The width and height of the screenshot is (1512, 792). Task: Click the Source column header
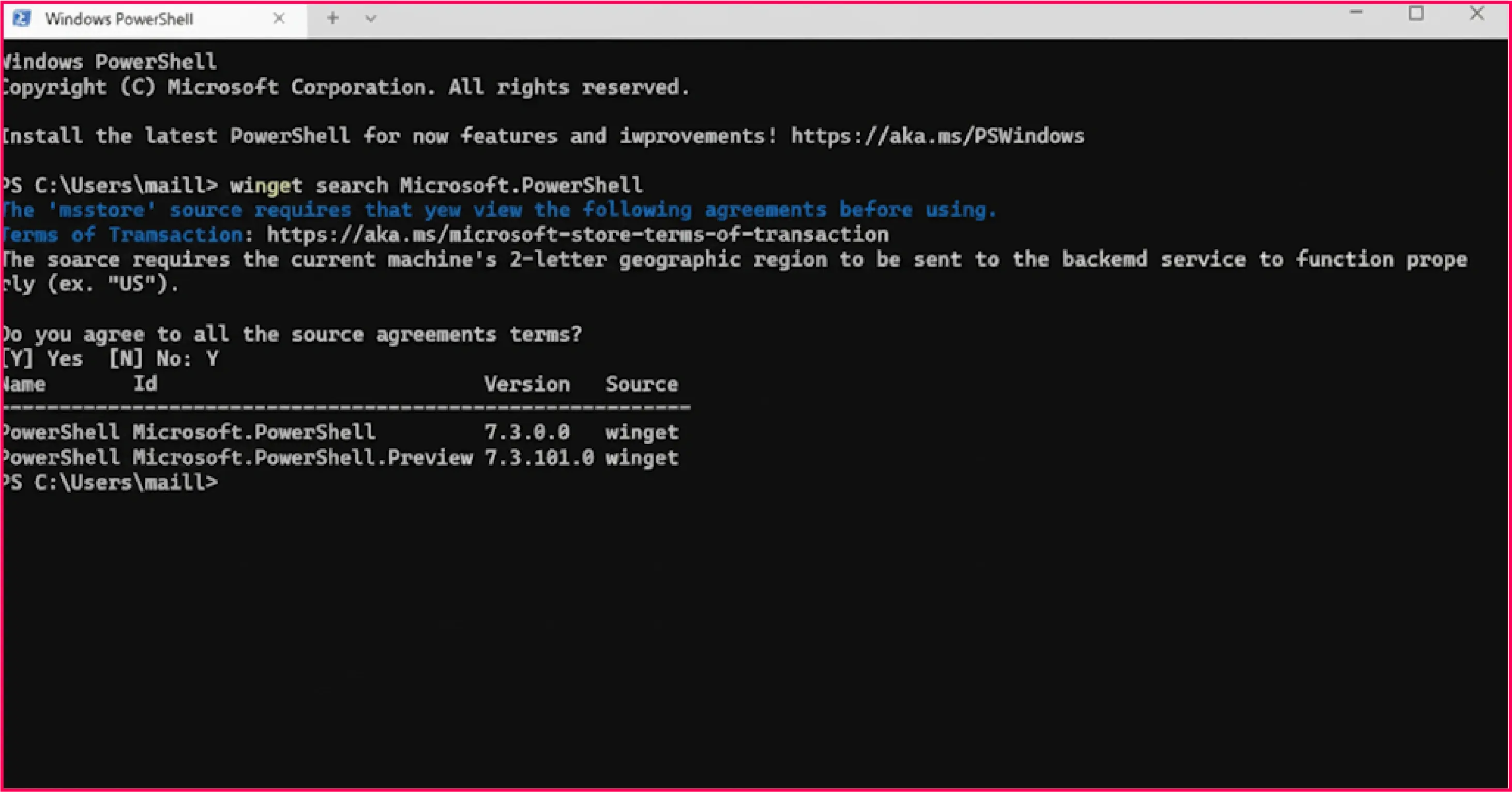coord(642,384)
